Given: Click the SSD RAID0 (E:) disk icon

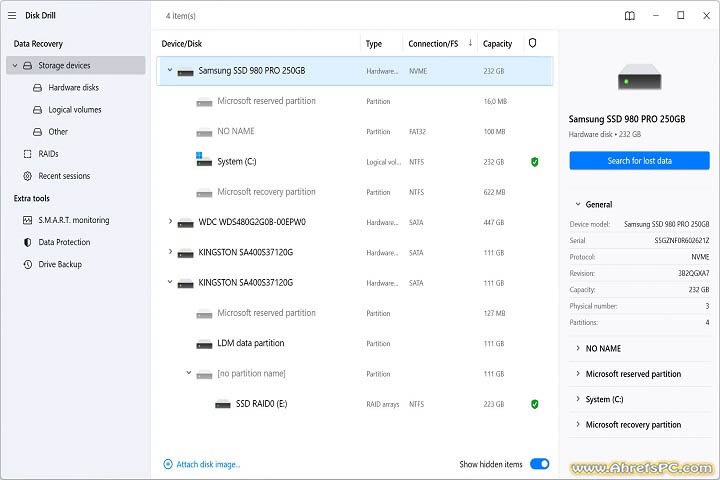Looking at the screenshot, I should (x=223, y=404).
